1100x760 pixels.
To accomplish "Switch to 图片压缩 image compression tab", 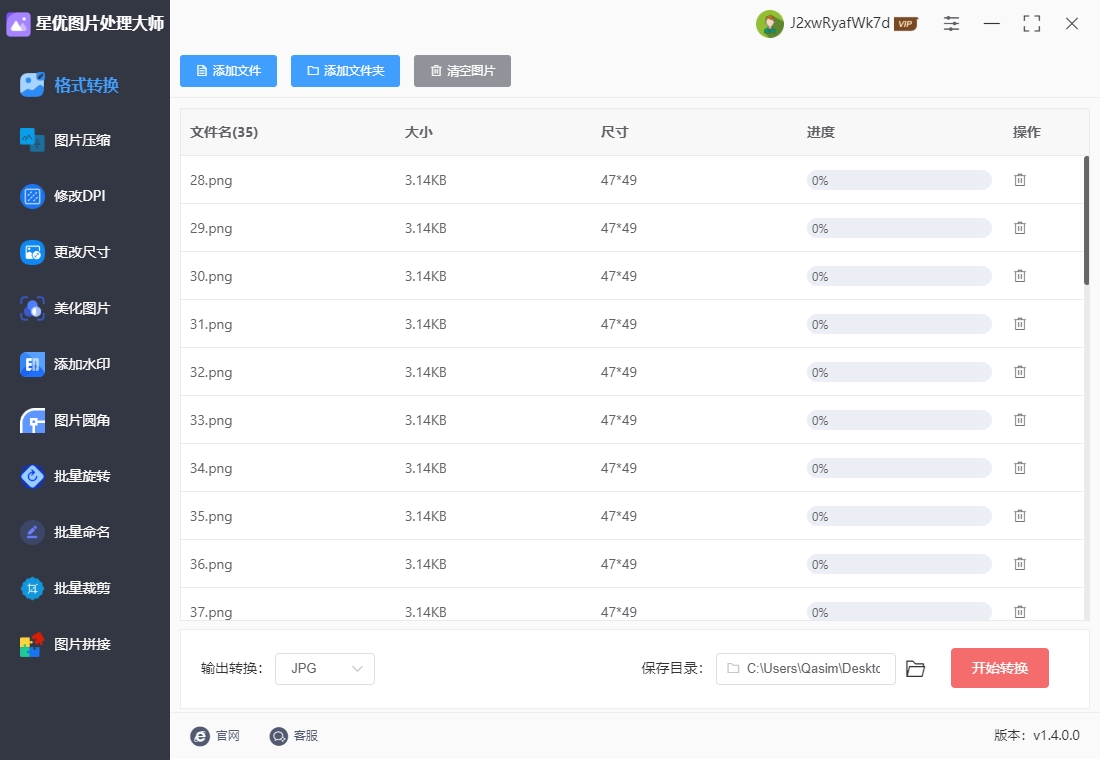I will 82,140.
